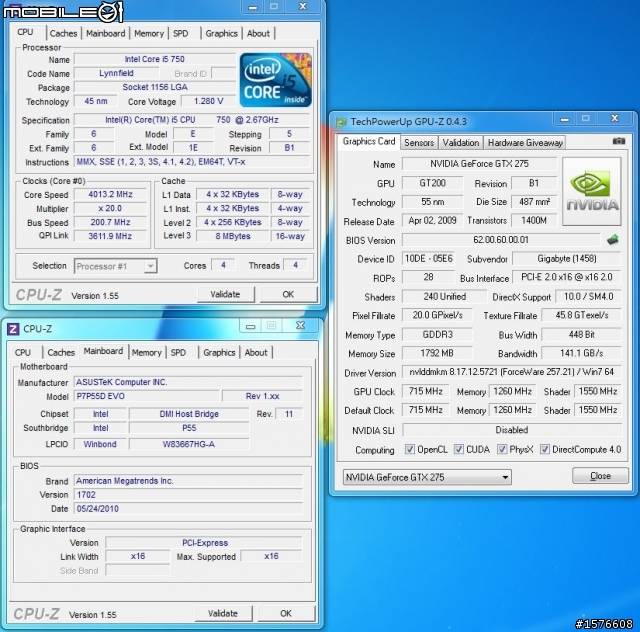Click the Driver Version field in GPU-Z
Image resolution: width=640 pixels, height=632 pixels.
511,372
